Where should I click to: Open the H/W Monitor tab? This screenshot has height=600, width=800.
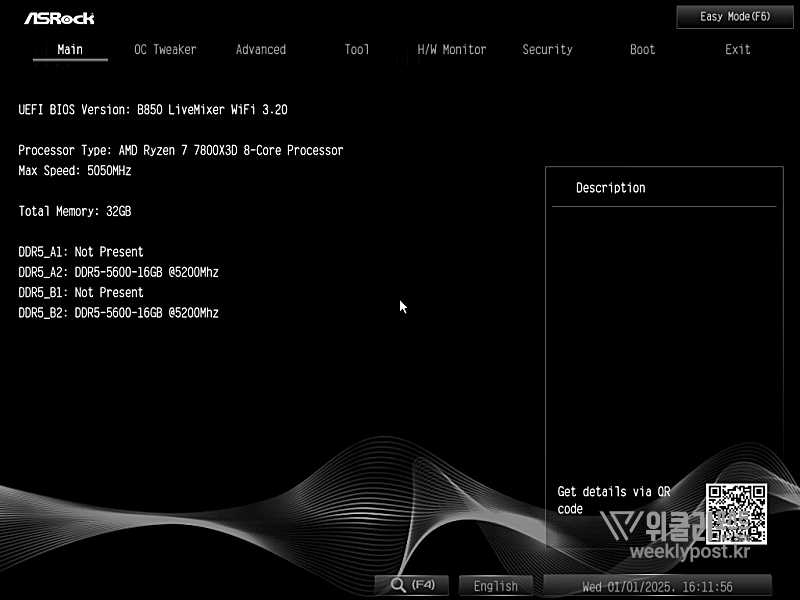click(x=452, y=49)
